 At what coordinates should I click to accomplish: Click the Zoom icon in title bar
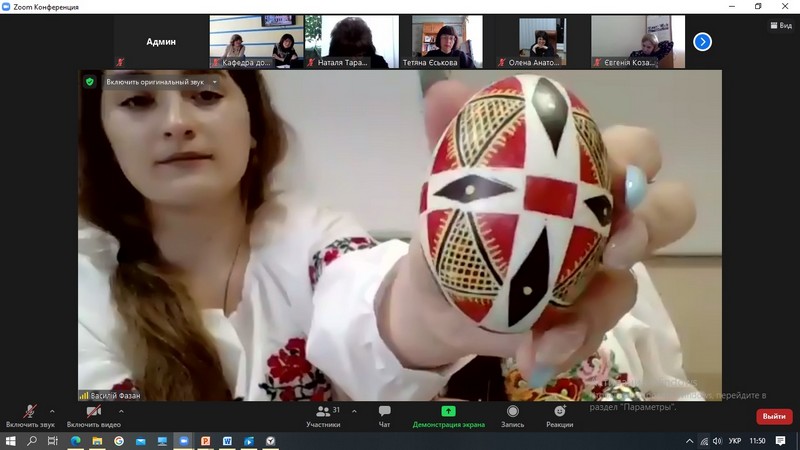click(x=6, y=7)
